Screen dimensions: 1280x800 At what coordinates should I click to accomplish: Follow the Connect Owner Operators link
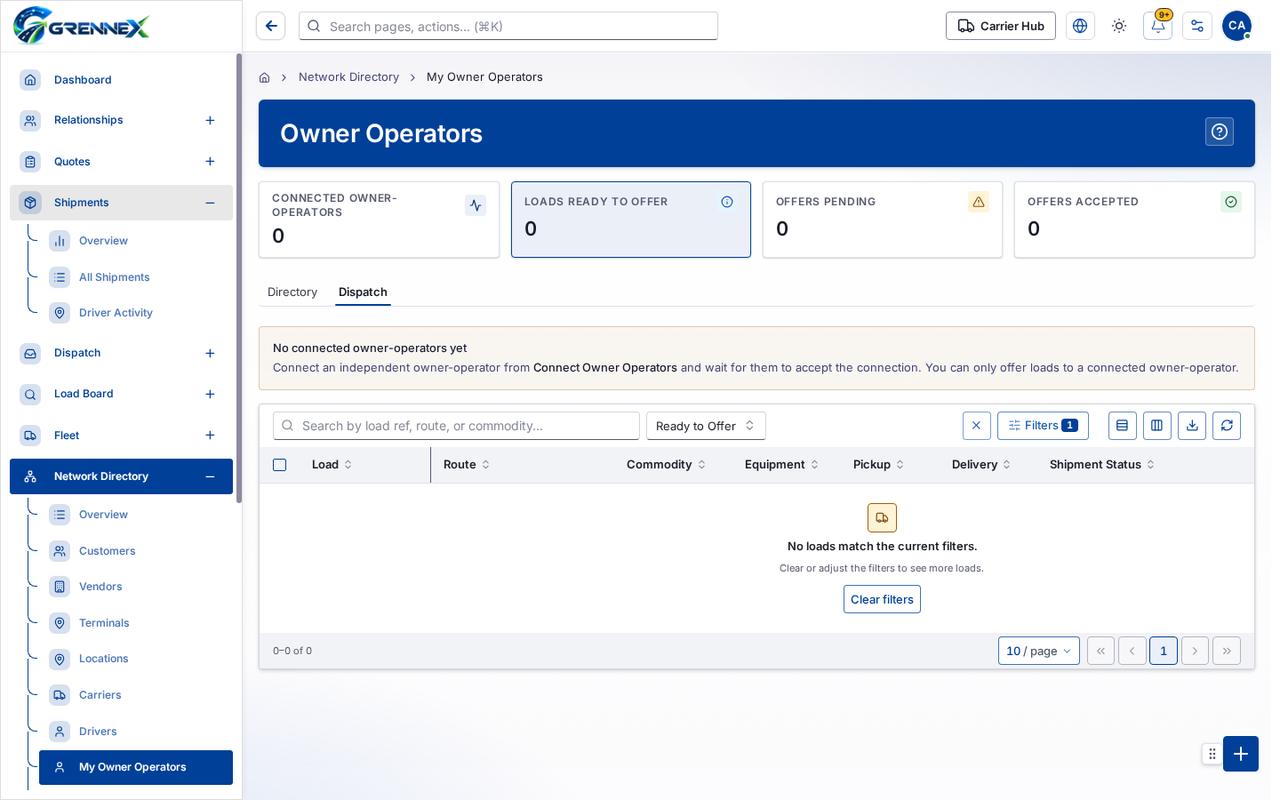(x=605, y=368)
